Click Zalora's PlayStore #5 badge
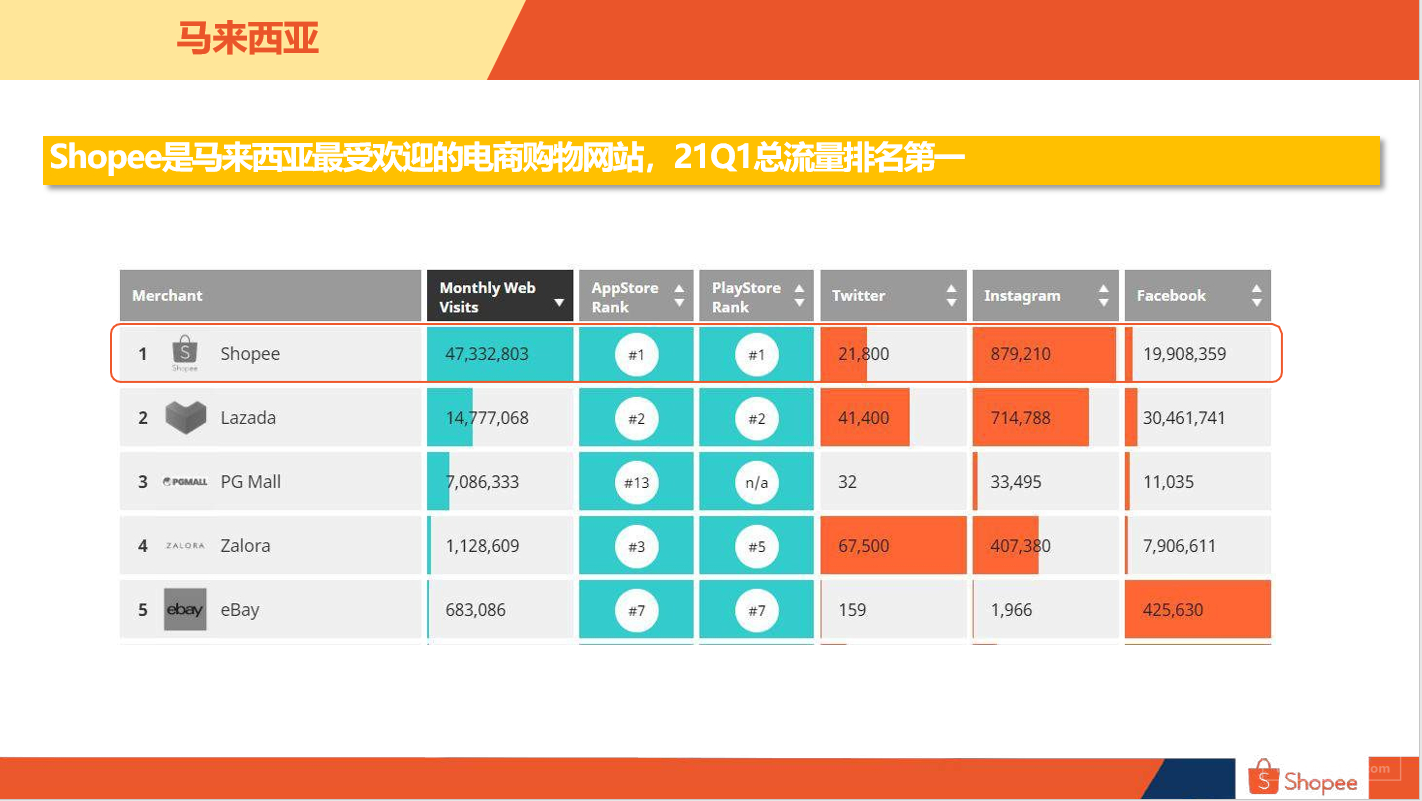The height and width of the screenshot is (801, 1422). [757, 546]
